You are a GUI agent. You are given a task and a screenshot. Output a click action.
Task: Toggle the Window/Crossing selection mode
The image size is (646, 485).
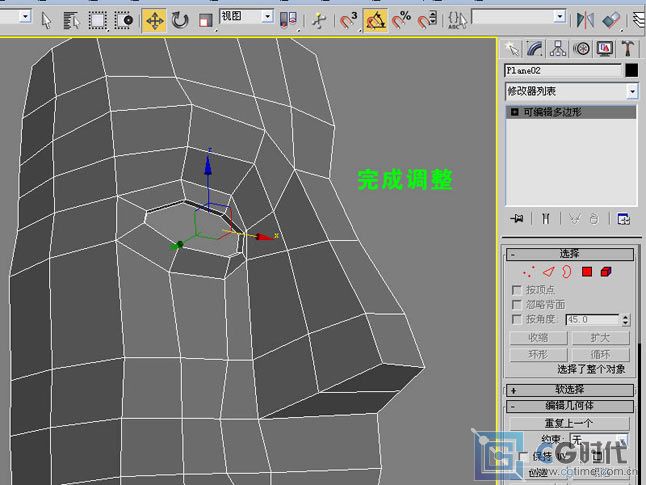124,20
